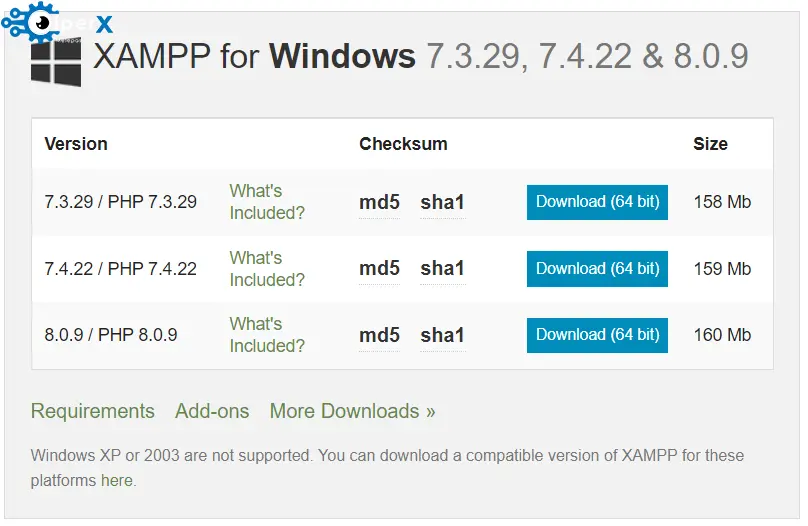Open sha1 checksum for version 7.3.29

click(442, 203)
